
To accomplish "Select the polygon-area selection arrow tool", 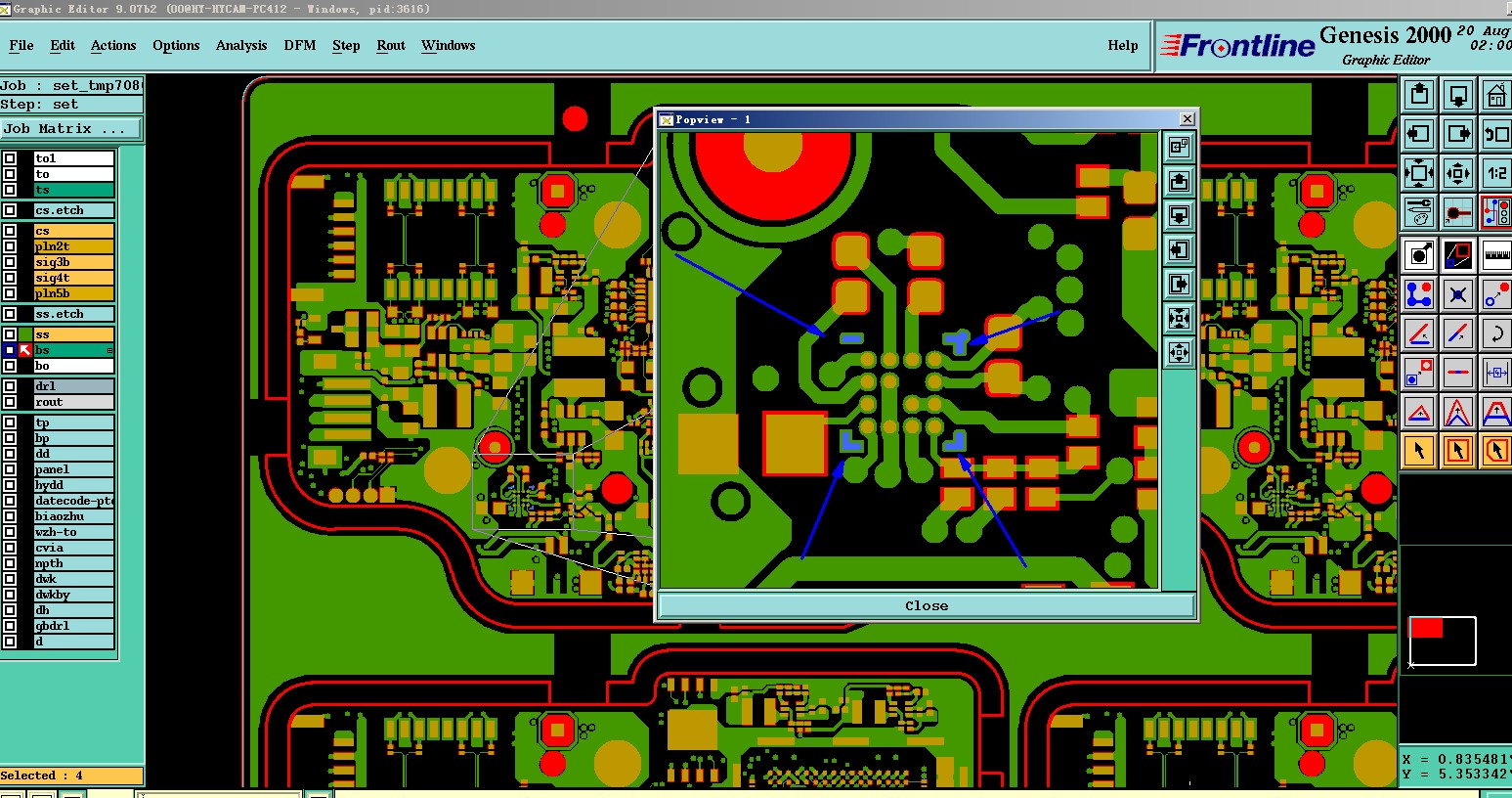I will click(1496, 451).
